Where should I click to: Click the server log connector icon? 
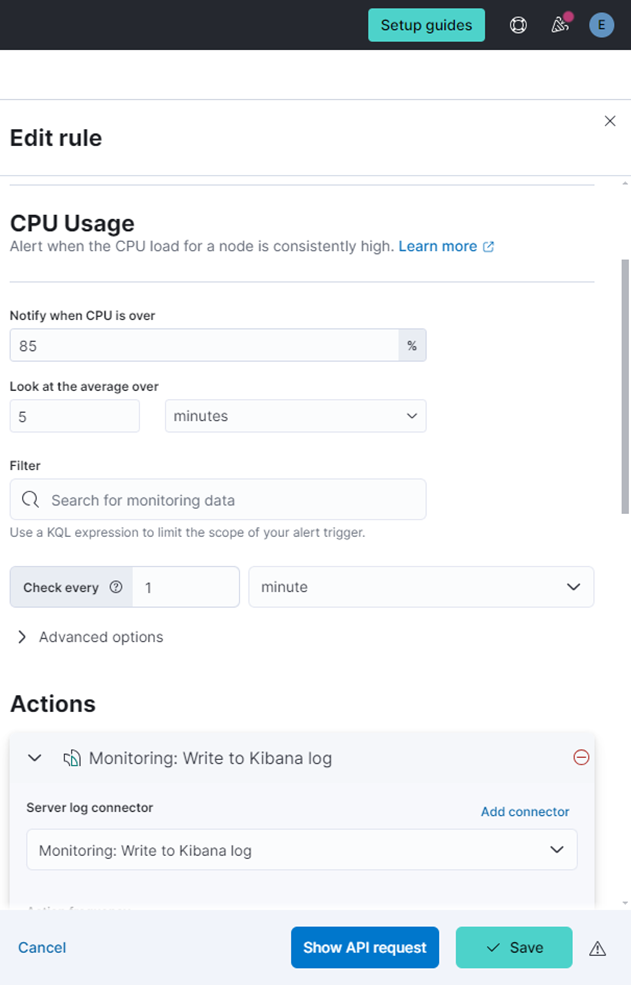pyautogui.click(x=71, y=758)
